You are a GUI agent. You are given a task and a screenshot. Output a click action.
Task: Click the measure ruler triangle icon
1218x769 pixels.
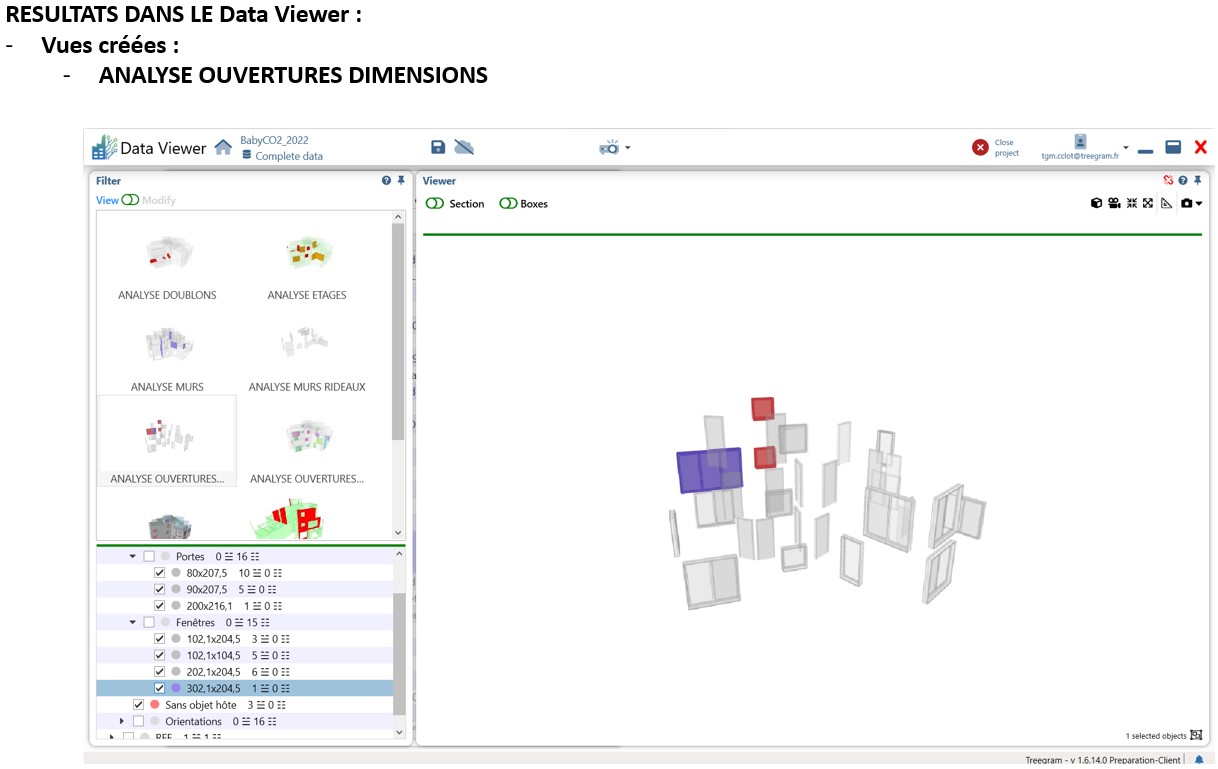pyautogui.click(x=1166, y=203)
